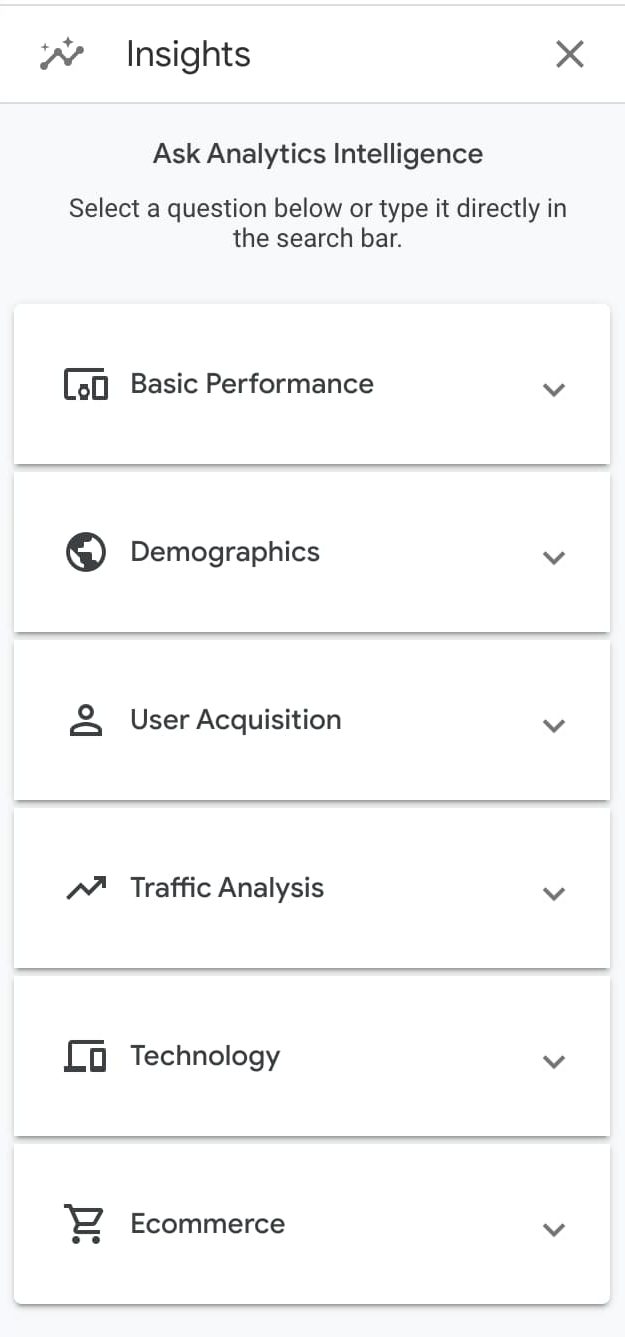The width and height of the screenshot is (625, 1337).
Task: Click the Basic Performance devices icon
Action: click(86, 385)
